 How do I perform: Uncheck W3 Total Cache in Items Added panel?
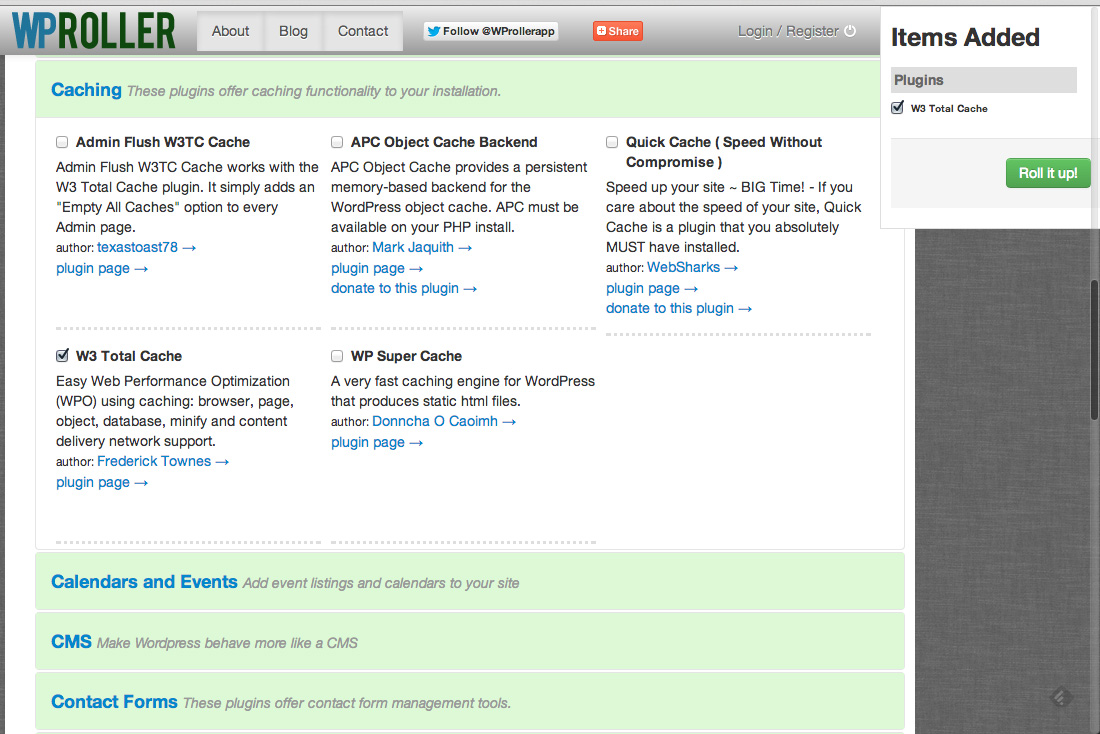(897, 107)
